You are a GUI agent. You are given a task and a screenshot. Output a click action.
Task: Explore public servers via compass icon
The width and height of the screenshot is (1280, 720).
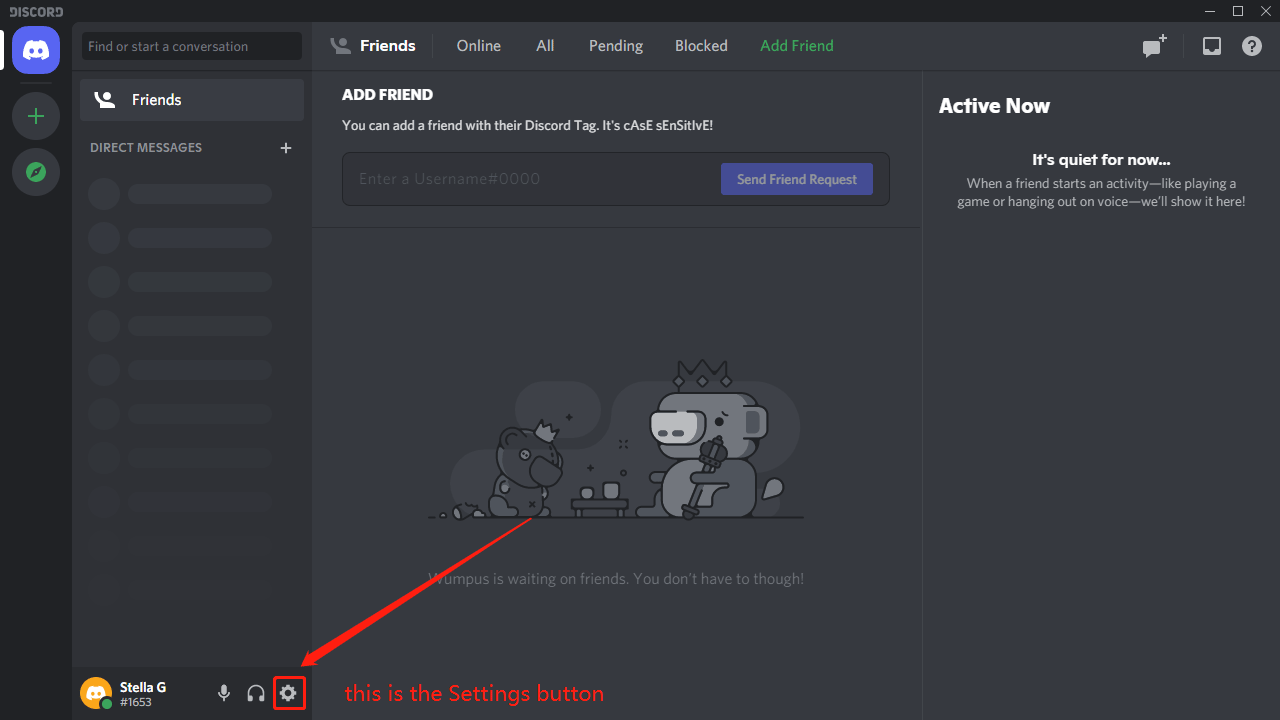click(36, 172)
